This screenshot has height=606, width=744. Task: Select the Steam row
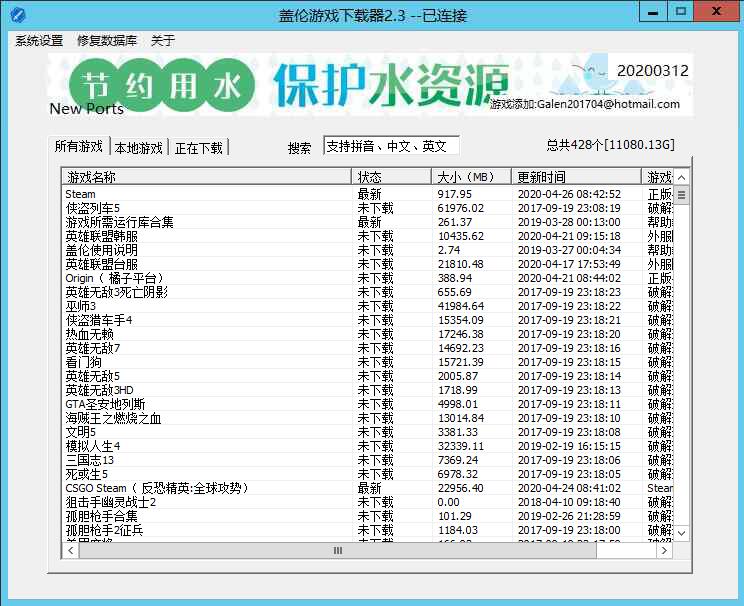tap(368, 194)
